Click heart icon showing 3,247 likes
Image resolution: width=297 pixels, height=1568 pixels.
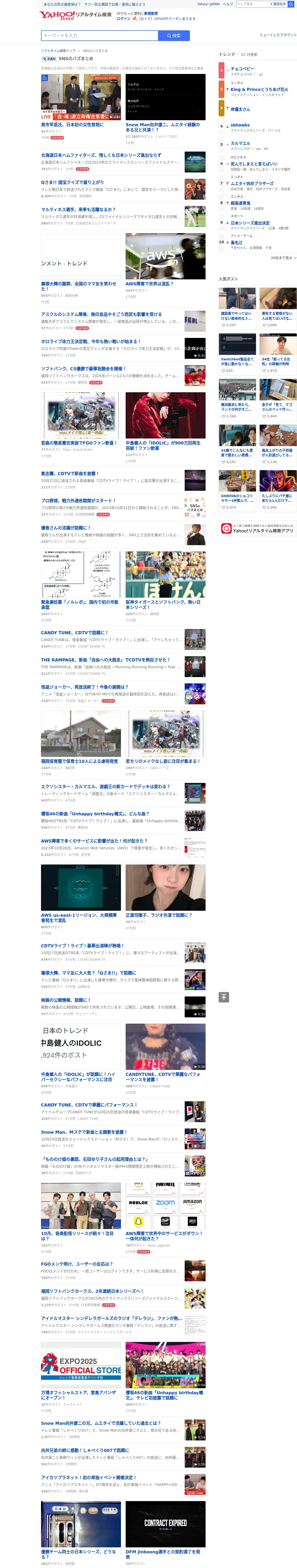coord(223,325)
